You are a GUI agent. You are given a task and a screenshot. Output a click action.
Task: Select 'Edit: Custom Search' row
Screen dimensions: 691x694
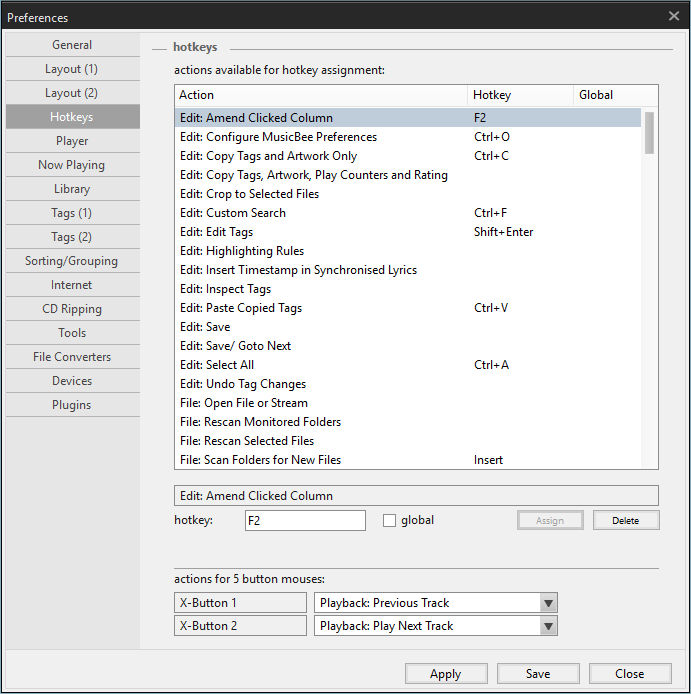tap(408, 213)
